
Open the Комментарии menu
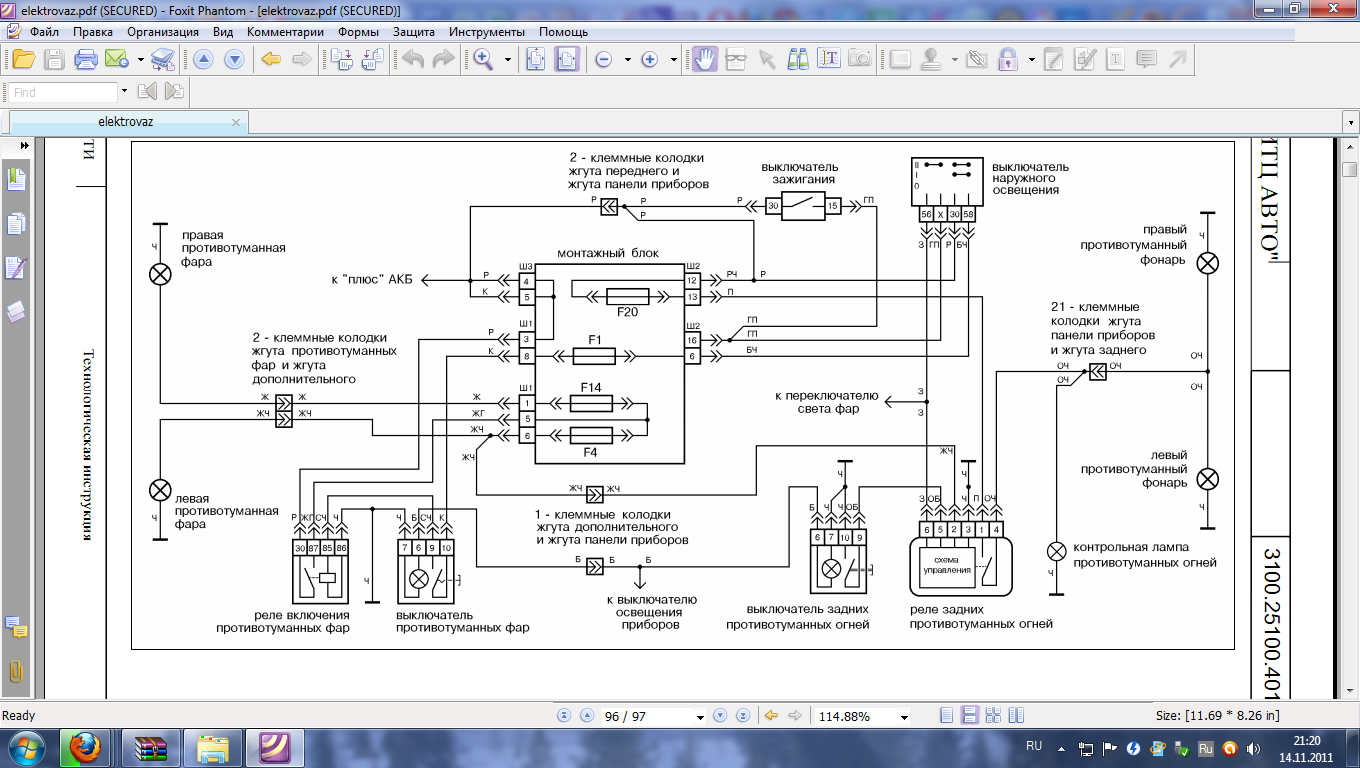click(x=285, y=31)
